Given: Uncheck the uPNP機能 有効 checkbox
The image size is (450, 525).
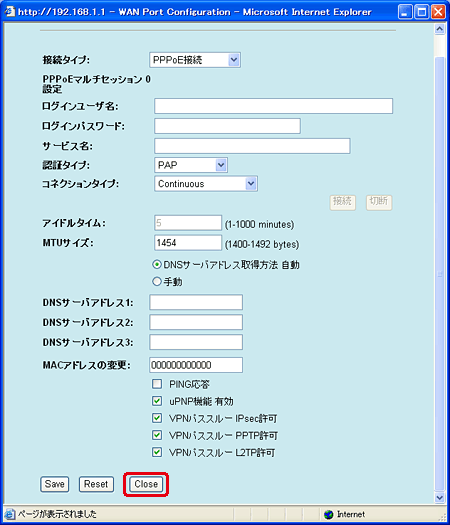Looking at the screenshot, I should tap(157, 401).
